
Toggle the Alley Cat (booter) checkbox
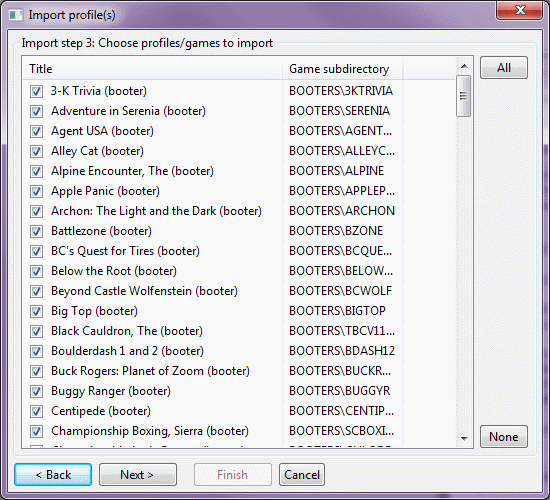click(x=36, y=151)
